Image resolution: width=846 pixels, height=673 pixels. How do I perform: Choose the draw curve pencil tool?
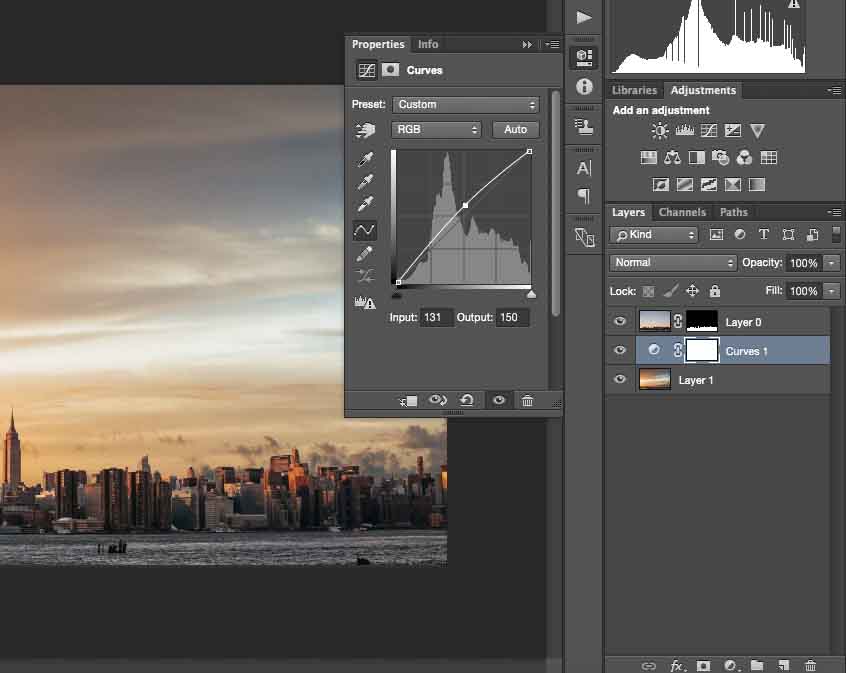coord(365,253)
